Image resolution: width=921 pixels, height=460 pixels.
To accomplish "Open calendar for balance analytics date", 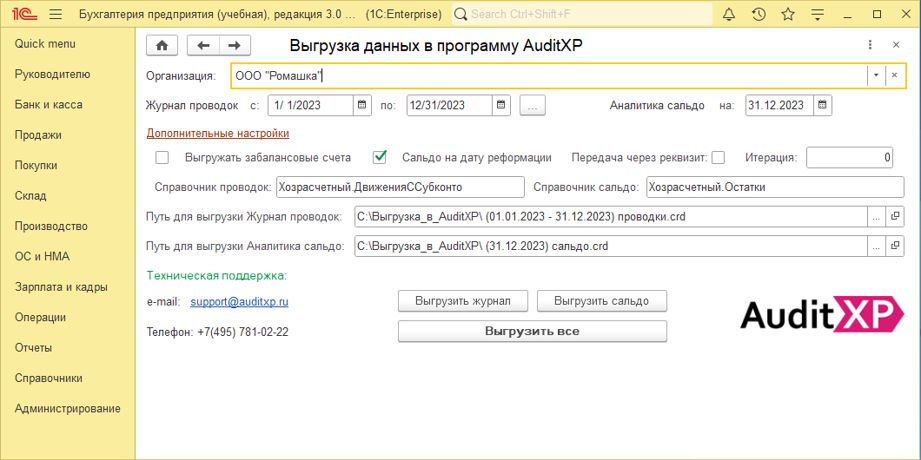I will [822, 105].
